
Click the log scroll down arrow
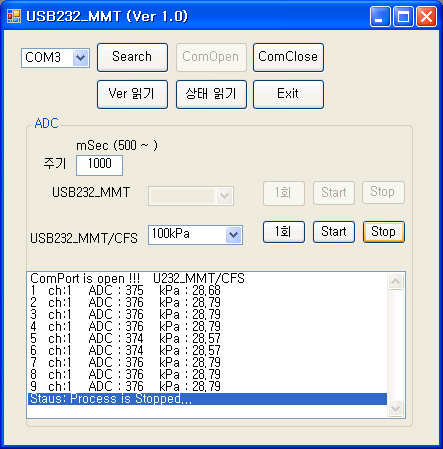396,408
